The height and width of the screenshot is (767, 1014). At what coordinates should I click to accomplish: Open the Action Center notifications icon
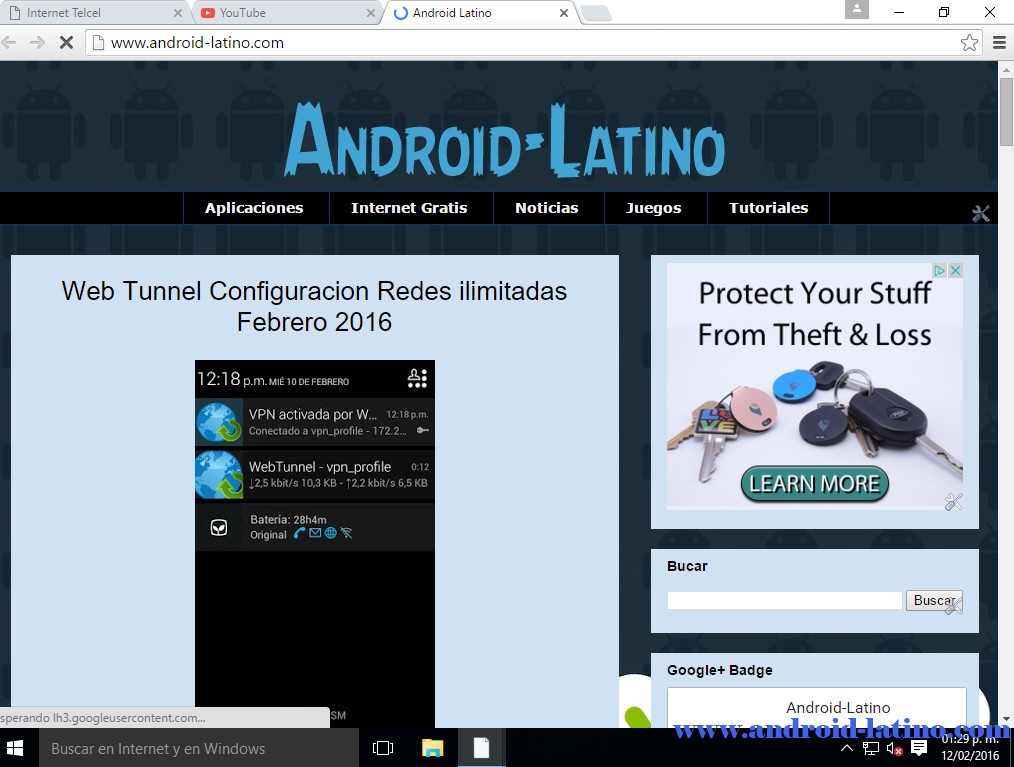(x=918, y=748)
